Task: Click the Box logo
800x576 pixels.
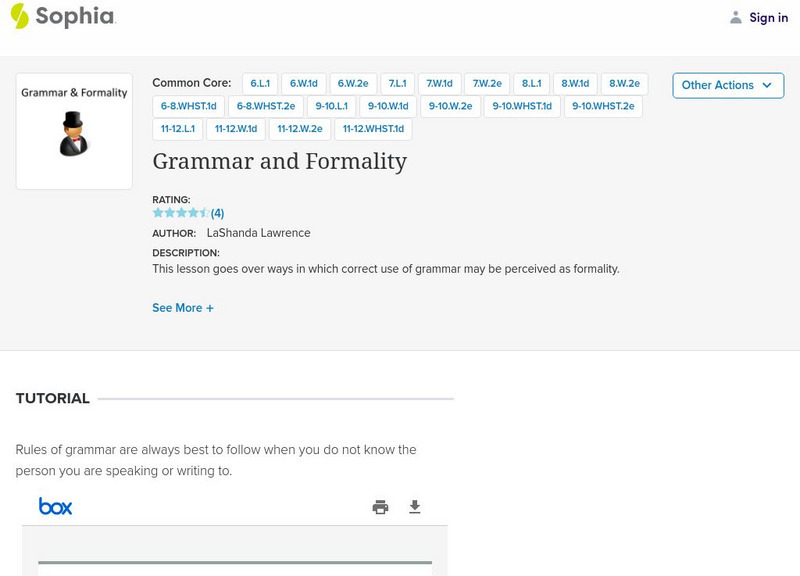Action: pos(55,506)
